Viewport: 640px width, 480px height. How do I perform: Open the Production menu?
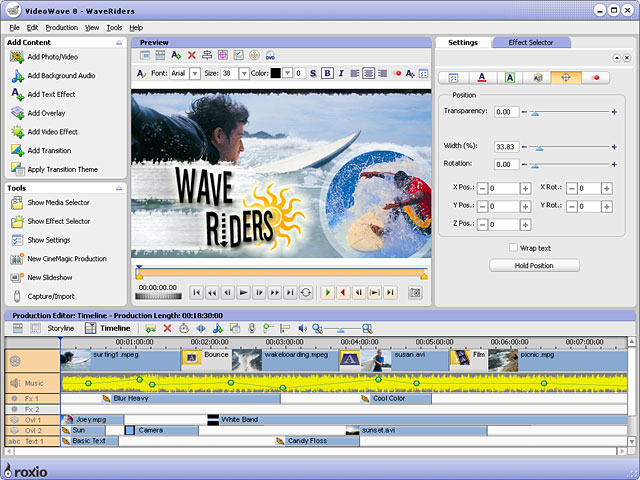pos(61,27)
